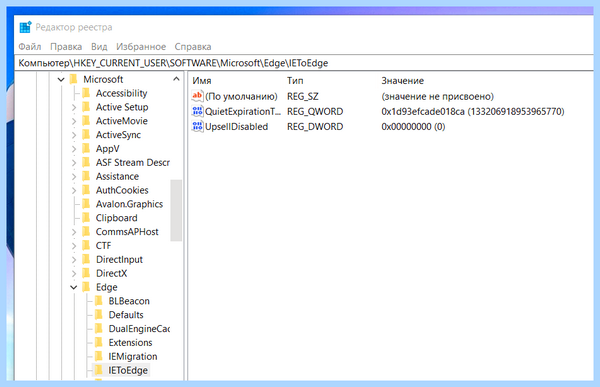
Task: Sort by the Тип column header
Action: 295,81
